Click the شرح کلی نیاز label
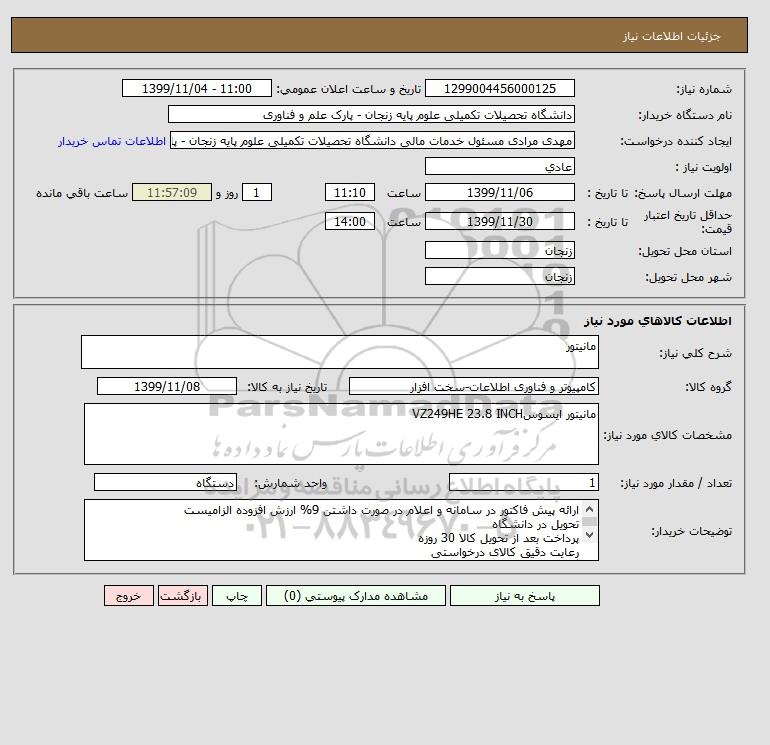The height and width of the screenshot is (745, 770). tap(695, 353)
